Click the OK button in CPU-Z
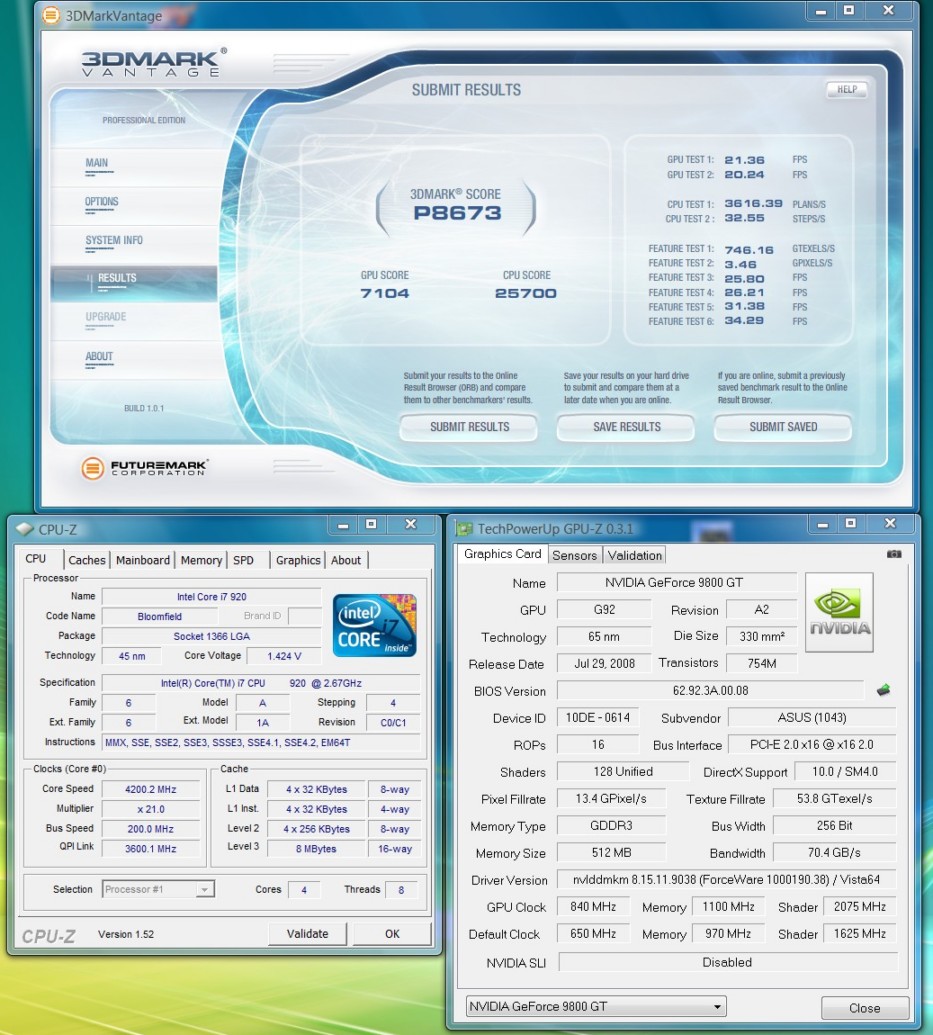933x1035 pixels. [x=392, y=934]
